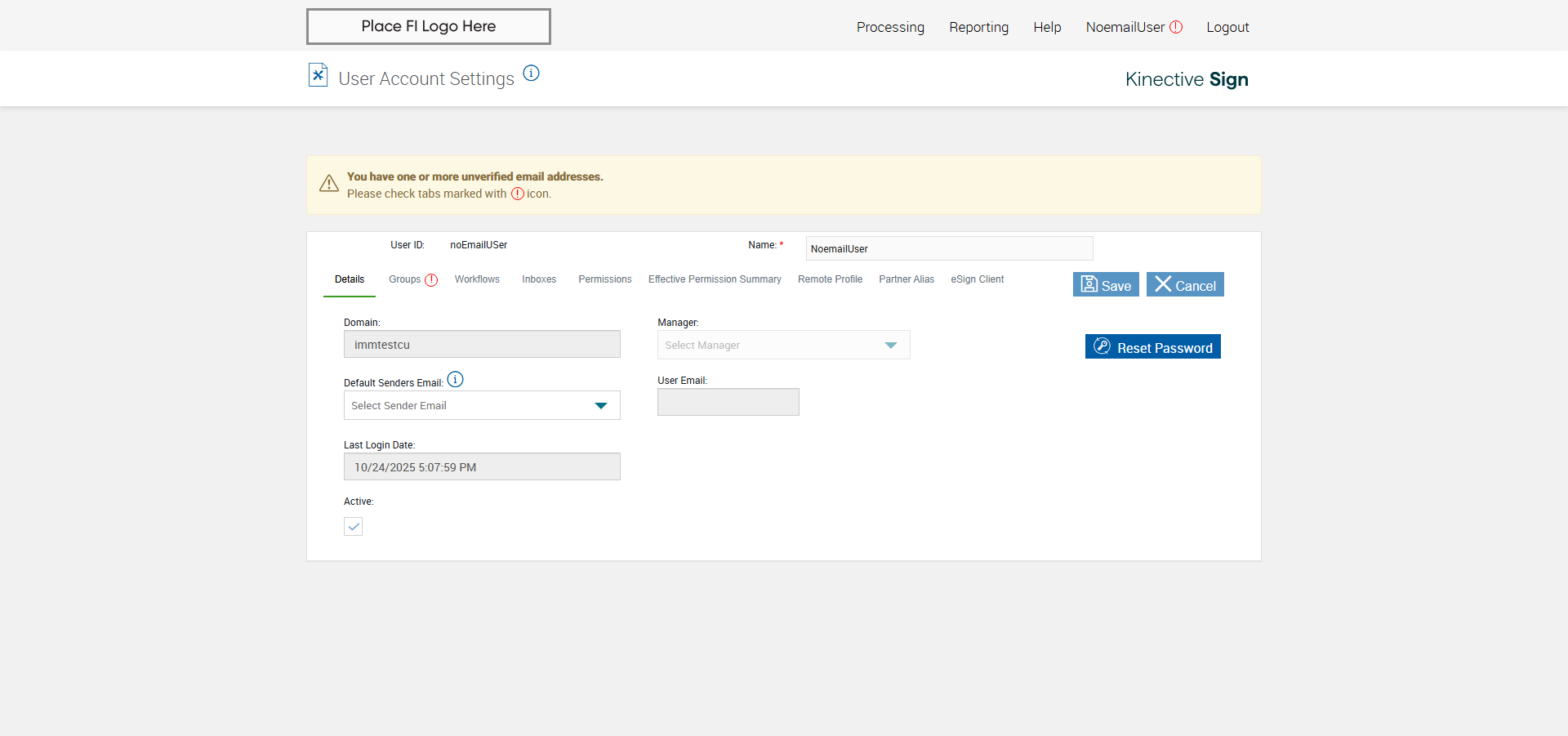Click the Name input field
Viewport: 1568px width, 736px height.
949,248
